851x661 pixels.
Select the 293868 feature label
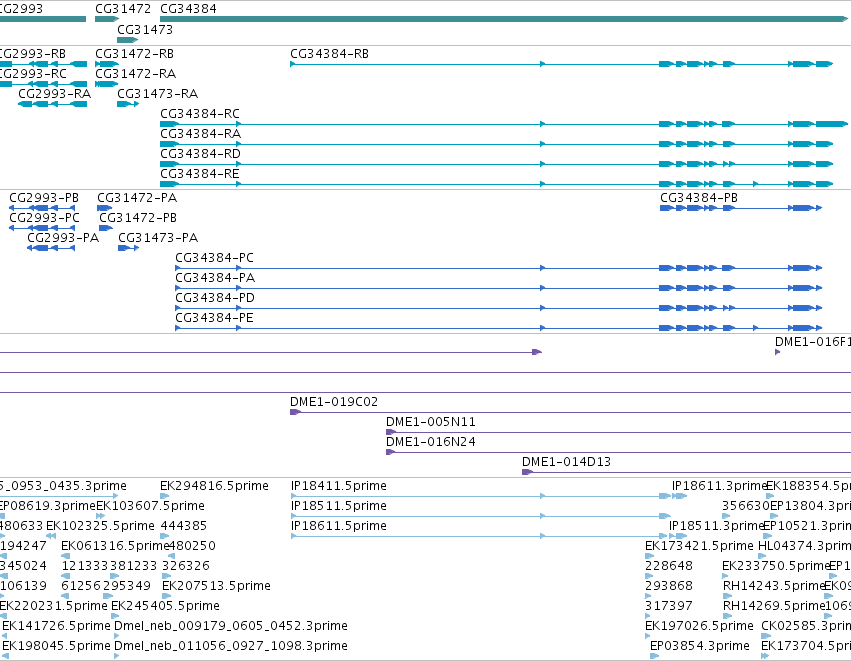(669, 587)
